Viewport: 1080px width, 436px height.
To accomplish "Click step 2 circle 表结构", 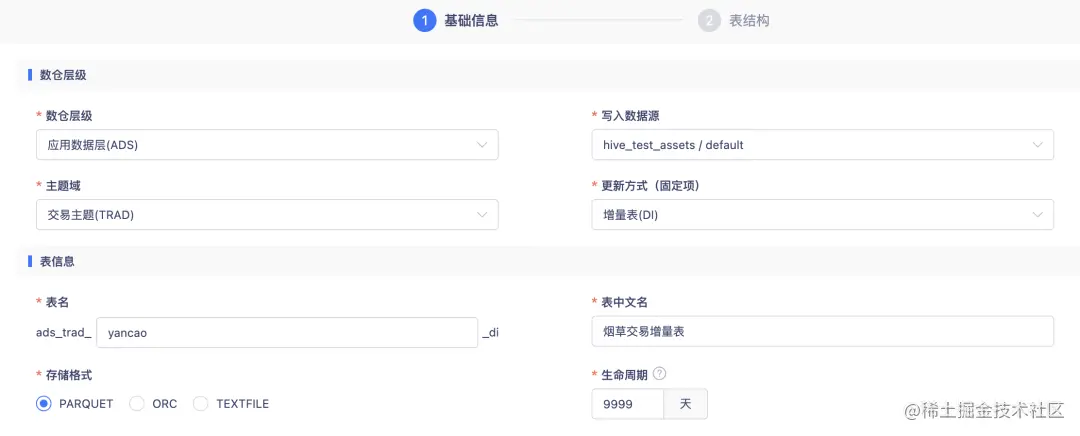I will tap(709, 21).
